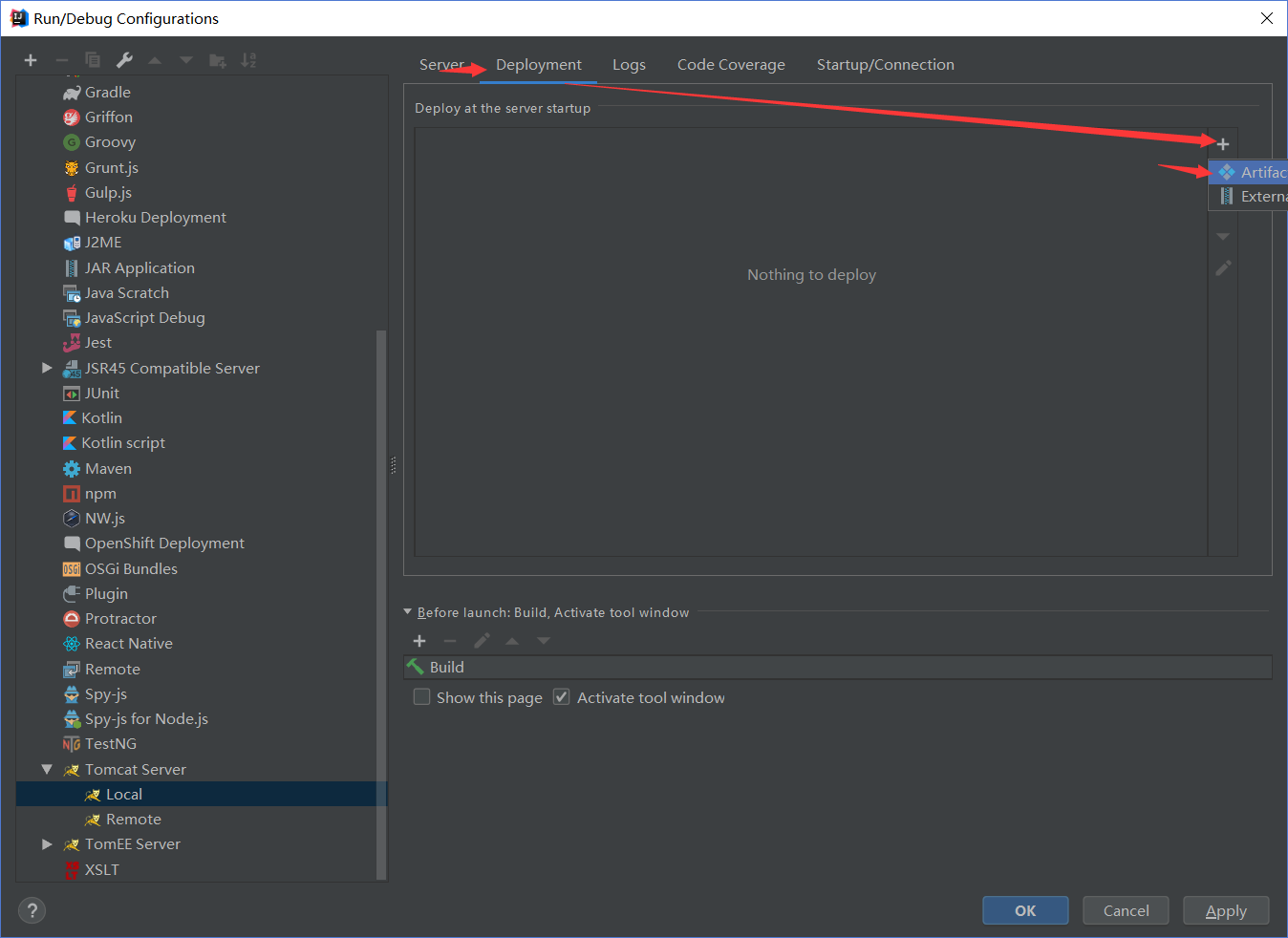
Task: Open help question mark button
Action: pyautogui.click(x=32, y=910)
